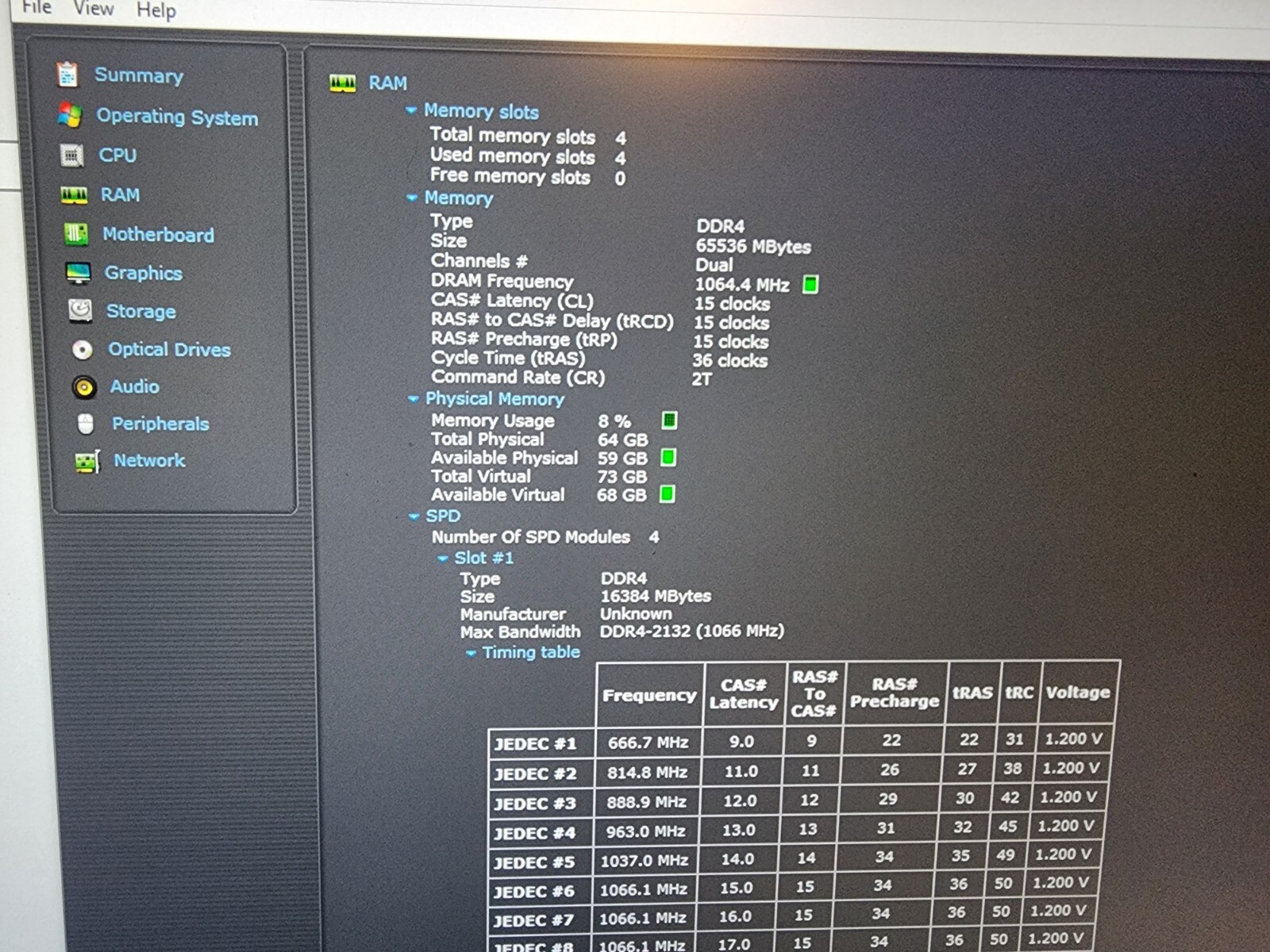Open the Operating System section
This screenshot has width=1270, height=952.
pyautogui.click(x=177, y=117)
